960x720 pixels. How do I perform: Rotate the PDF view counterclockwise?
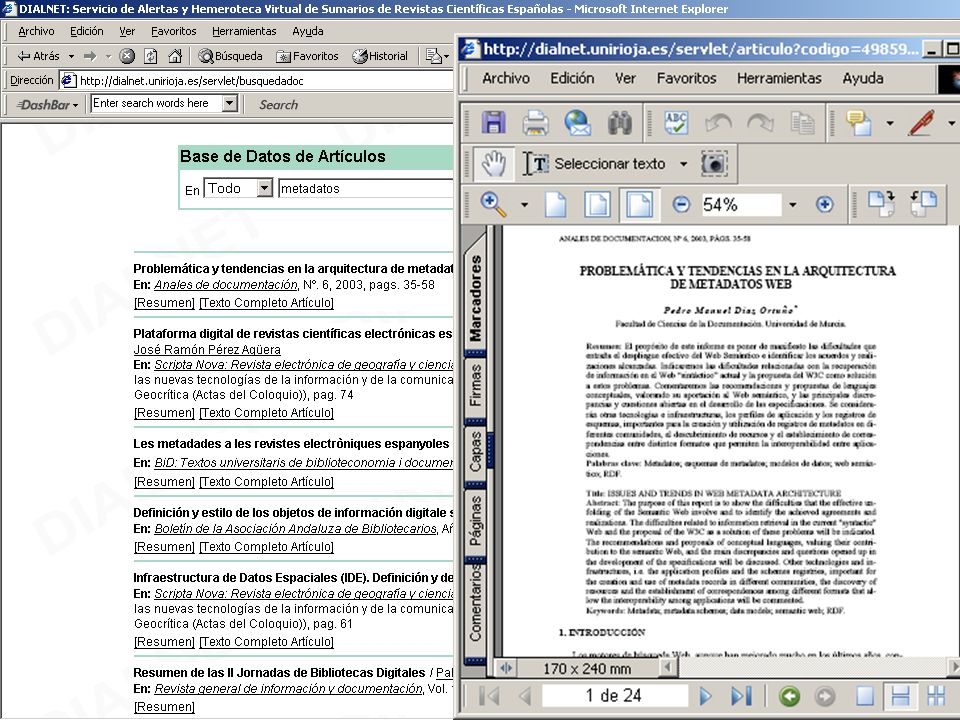click(924, 204)
